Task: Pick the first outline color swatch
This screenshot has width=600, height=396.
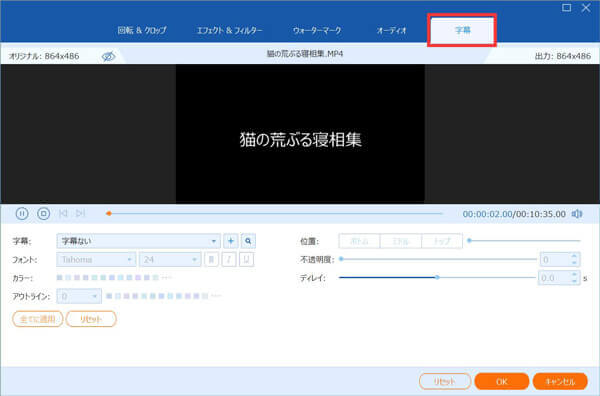Action: 109,296
